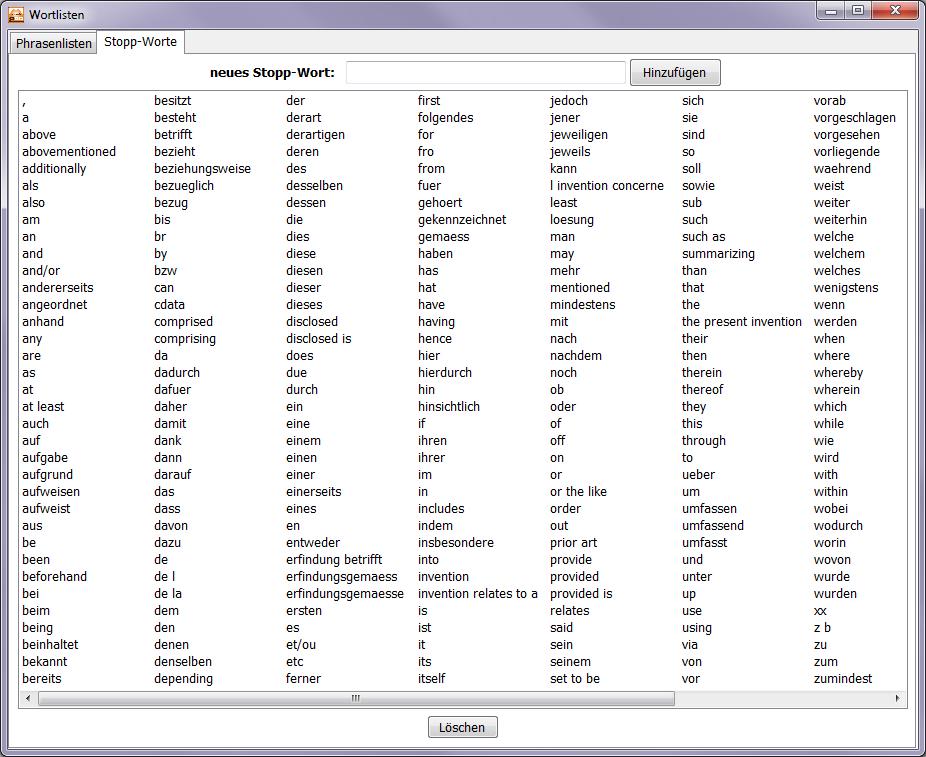Select the stop word 'wenigstens'
This screenshot has width=926, height=757.
point(846,288)
